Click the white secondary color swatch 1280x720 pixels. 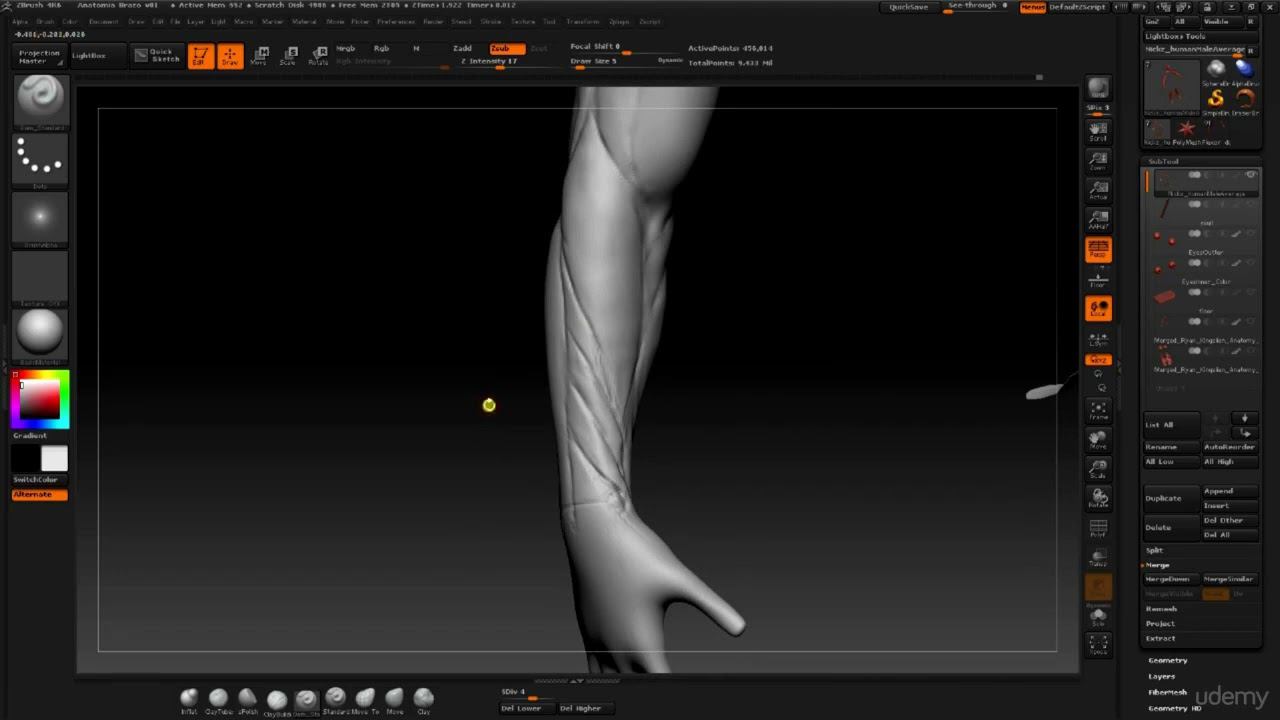tap(54, 459)
